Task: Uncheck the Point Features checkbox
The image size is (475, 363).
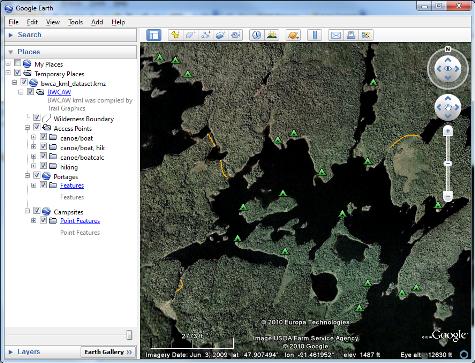Action: 43,220
